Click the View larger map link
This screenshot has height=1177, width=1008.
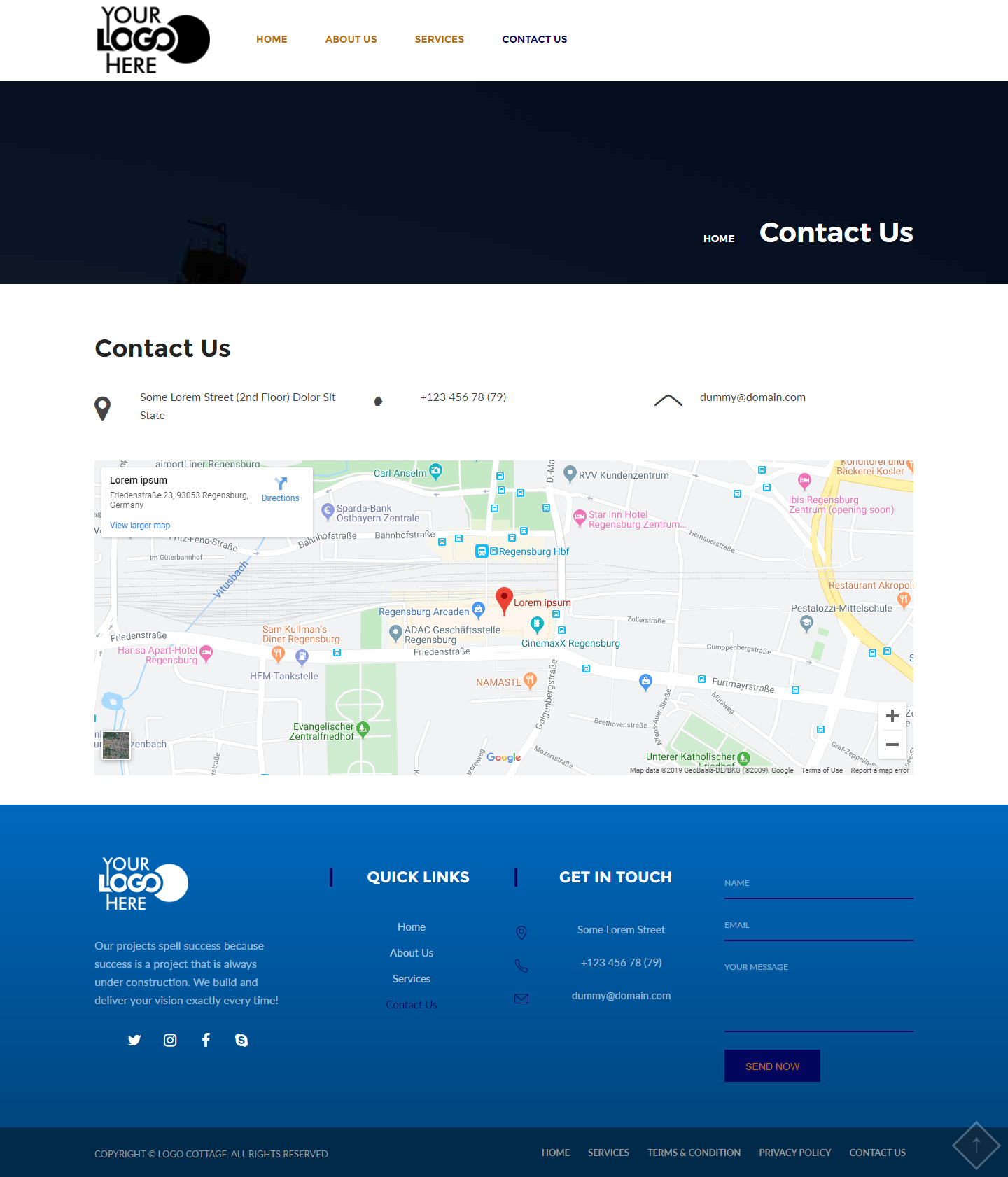click(140, 526)
